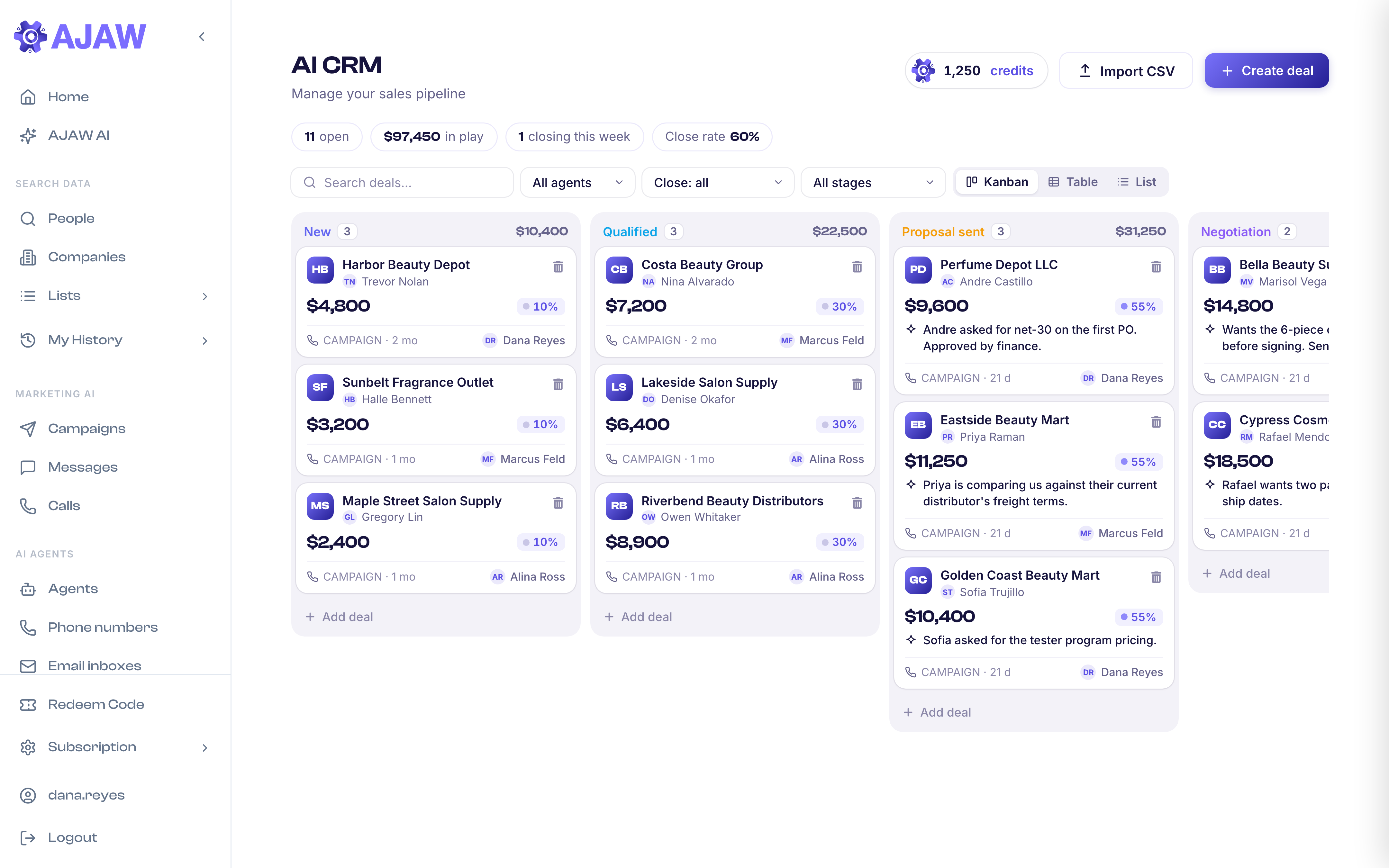The height and width of the screenshot is (868, 1389).
Task: Switch to List view
Action: 1137,182
